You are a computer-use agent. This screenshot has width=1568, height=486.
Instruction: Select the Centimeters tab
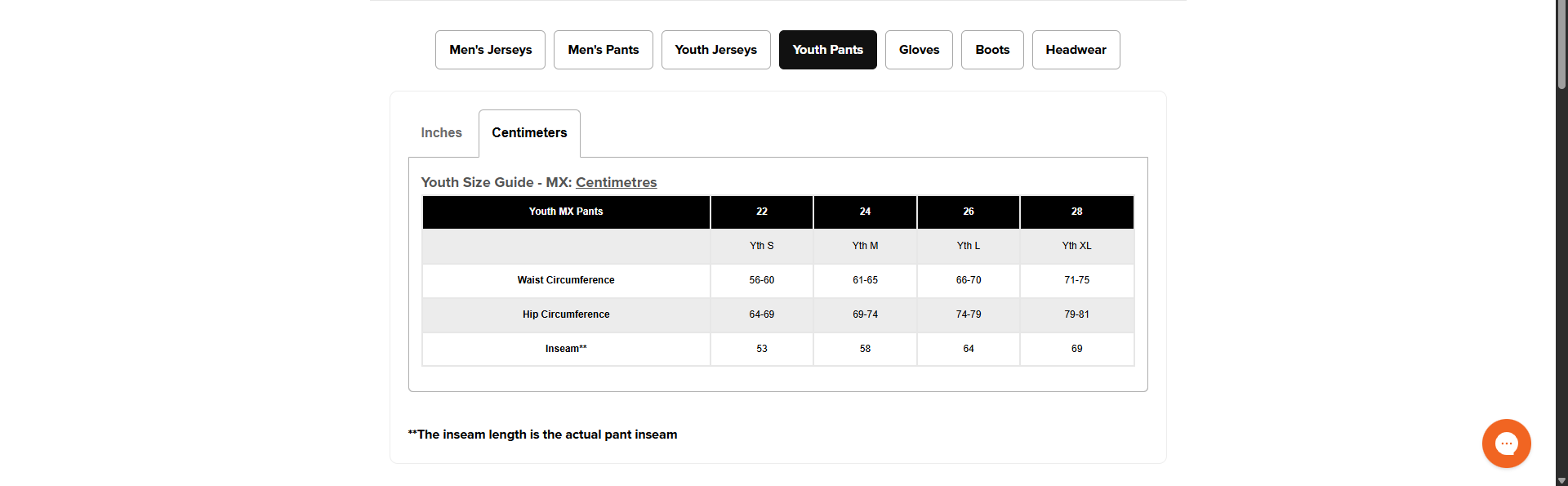tap(529, 133)
